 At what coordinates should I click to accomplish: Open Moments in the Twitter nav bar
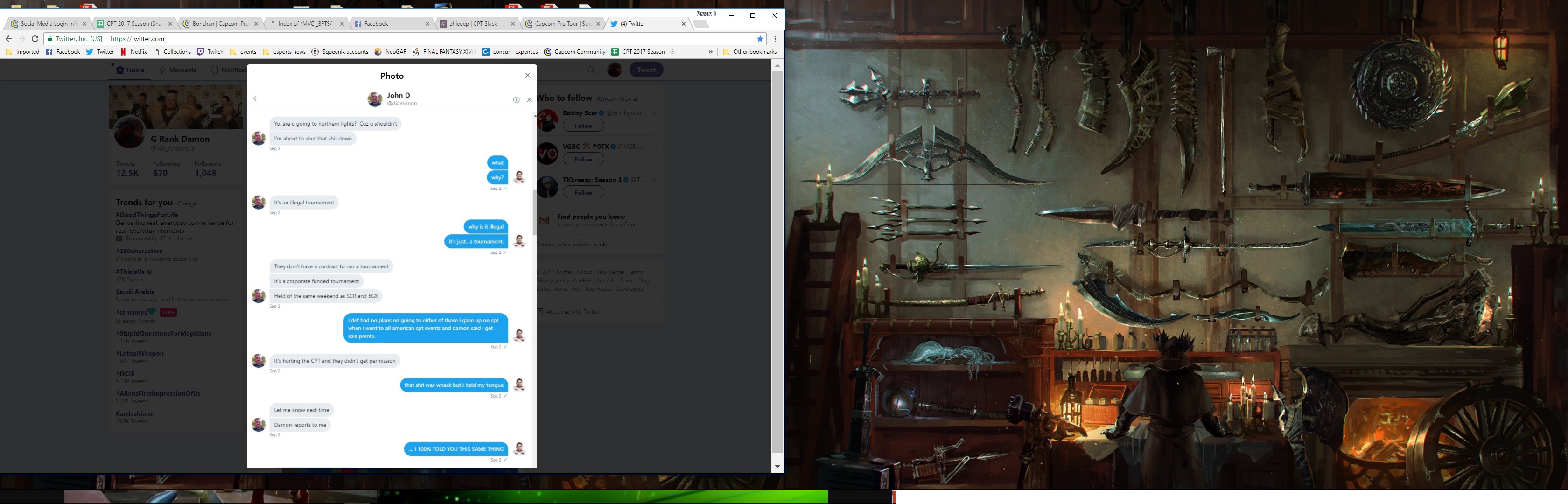(178, 70)
